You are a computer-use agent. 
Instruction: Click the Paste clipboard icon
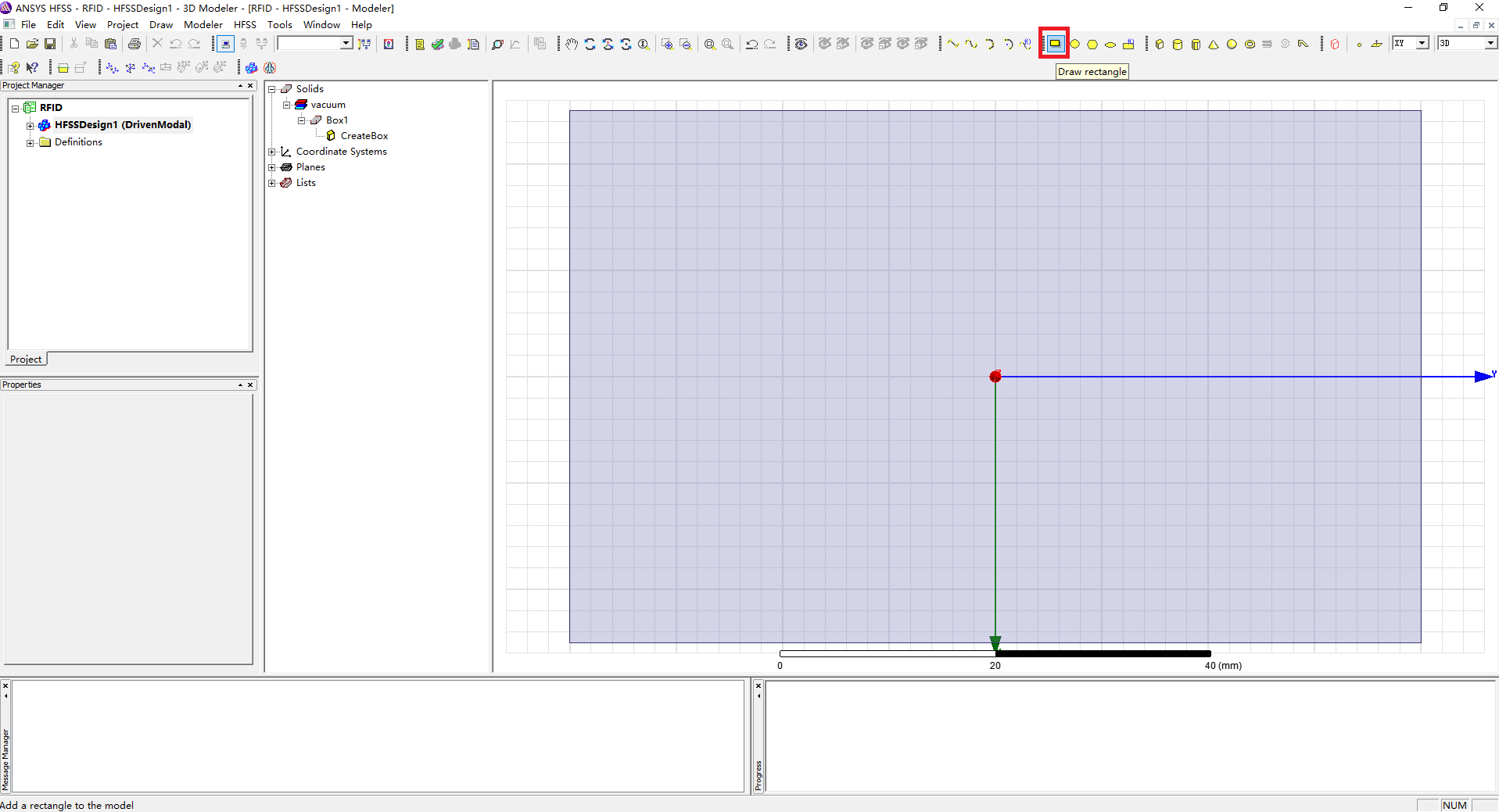pyautogui.click(x=110, y=45)
